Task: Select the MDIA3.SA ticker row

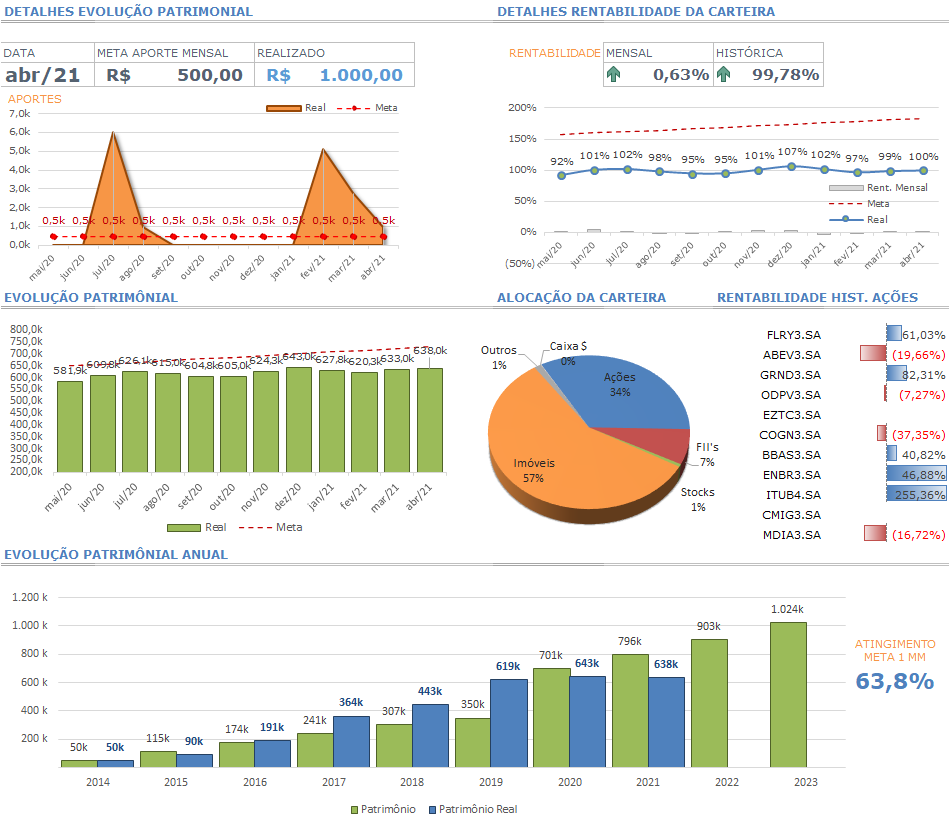Action: point(792,535)
